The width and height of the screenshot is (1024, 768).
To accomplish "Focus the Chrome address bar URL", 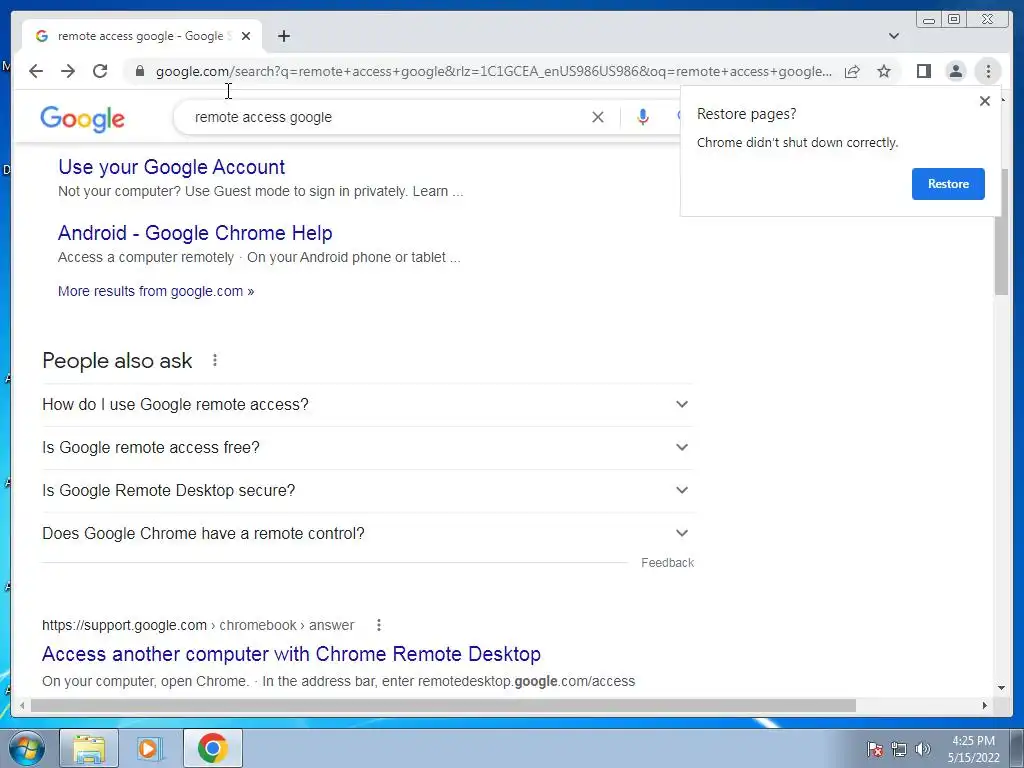I will point(493,71).
